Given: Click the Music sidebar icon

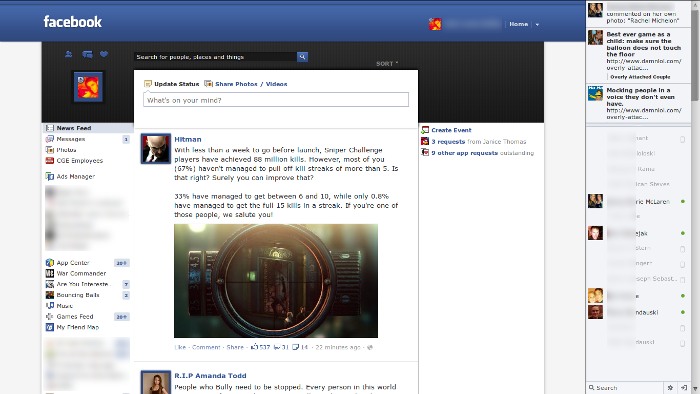Looking at the screenshot, I should click(50, 306).
